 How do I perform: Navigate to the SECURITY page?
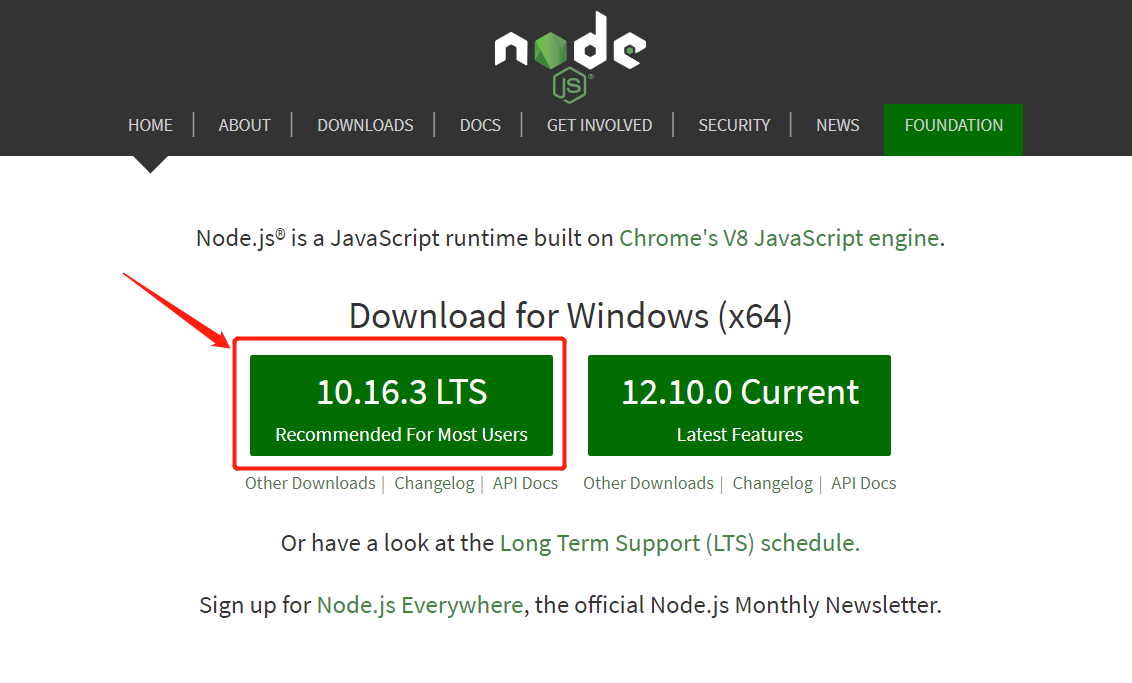(734, 125)
